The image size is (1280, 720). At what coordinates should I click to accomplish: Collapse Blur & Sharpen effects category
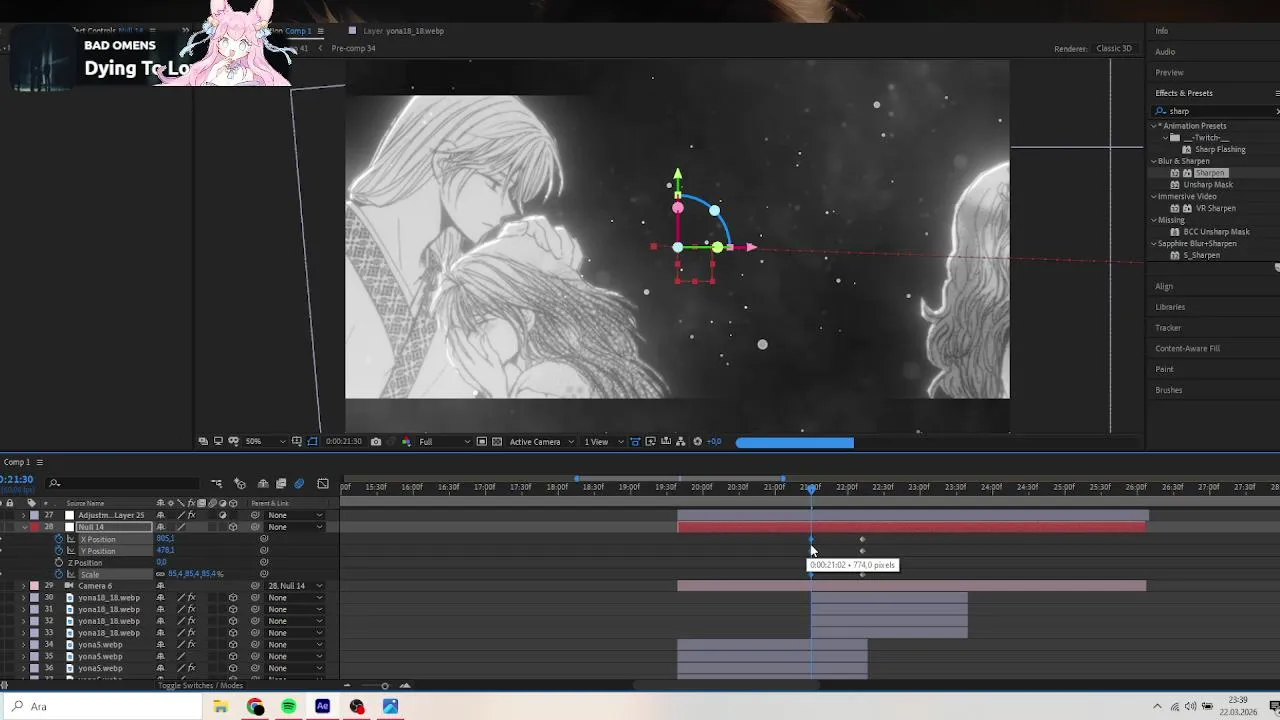[1154, 161]
